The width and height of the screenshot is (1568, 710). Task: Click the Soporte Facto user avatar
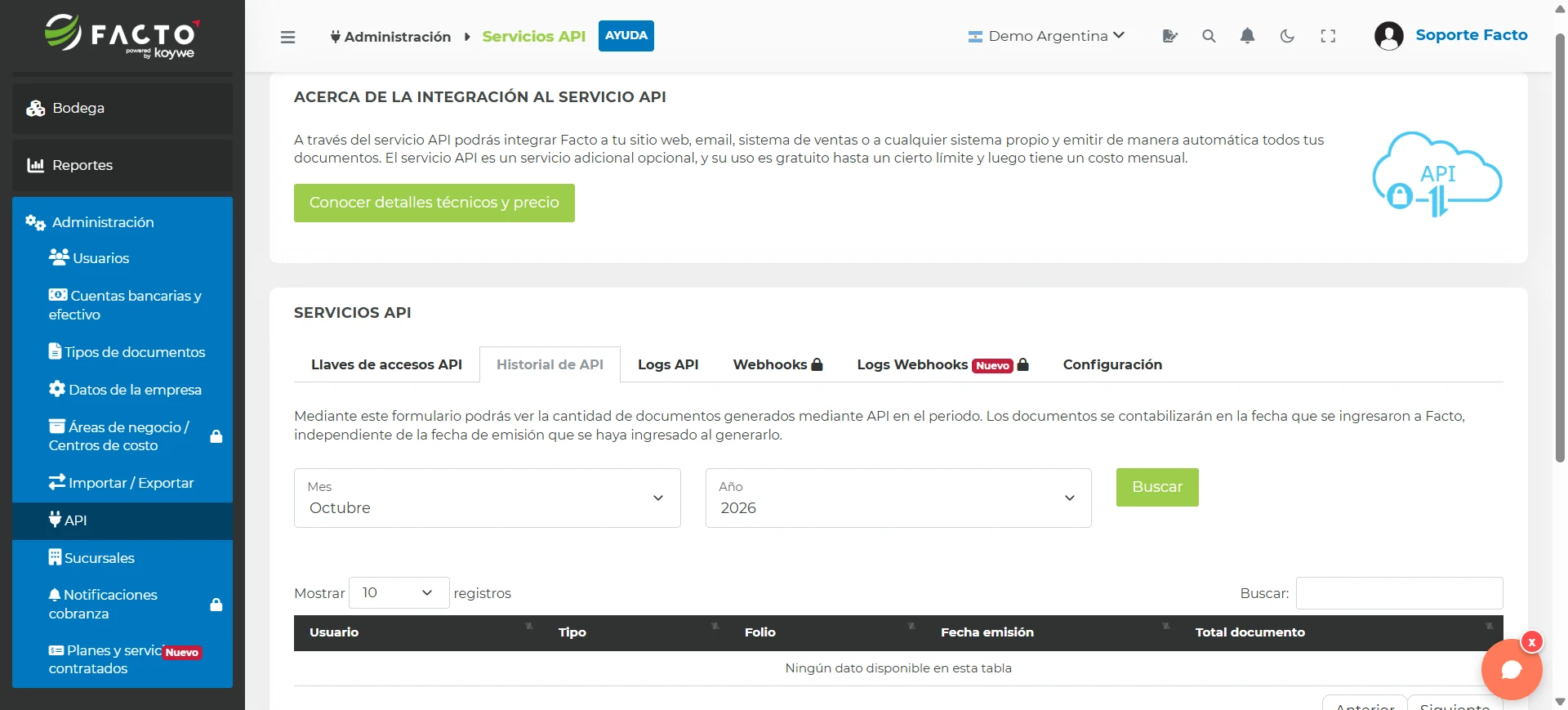(1388, 36)
